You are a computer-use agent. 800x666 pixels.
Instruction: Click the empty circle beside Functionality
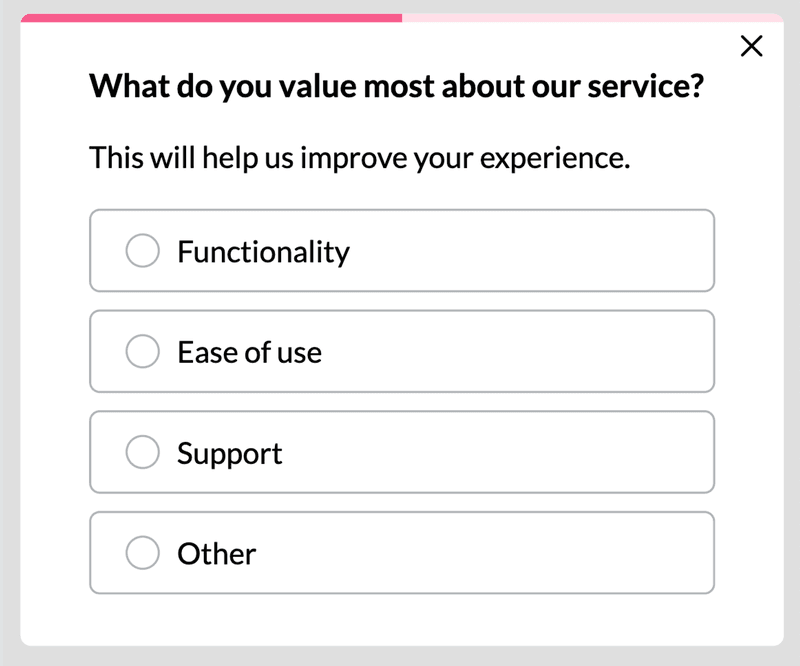(143, 251)
